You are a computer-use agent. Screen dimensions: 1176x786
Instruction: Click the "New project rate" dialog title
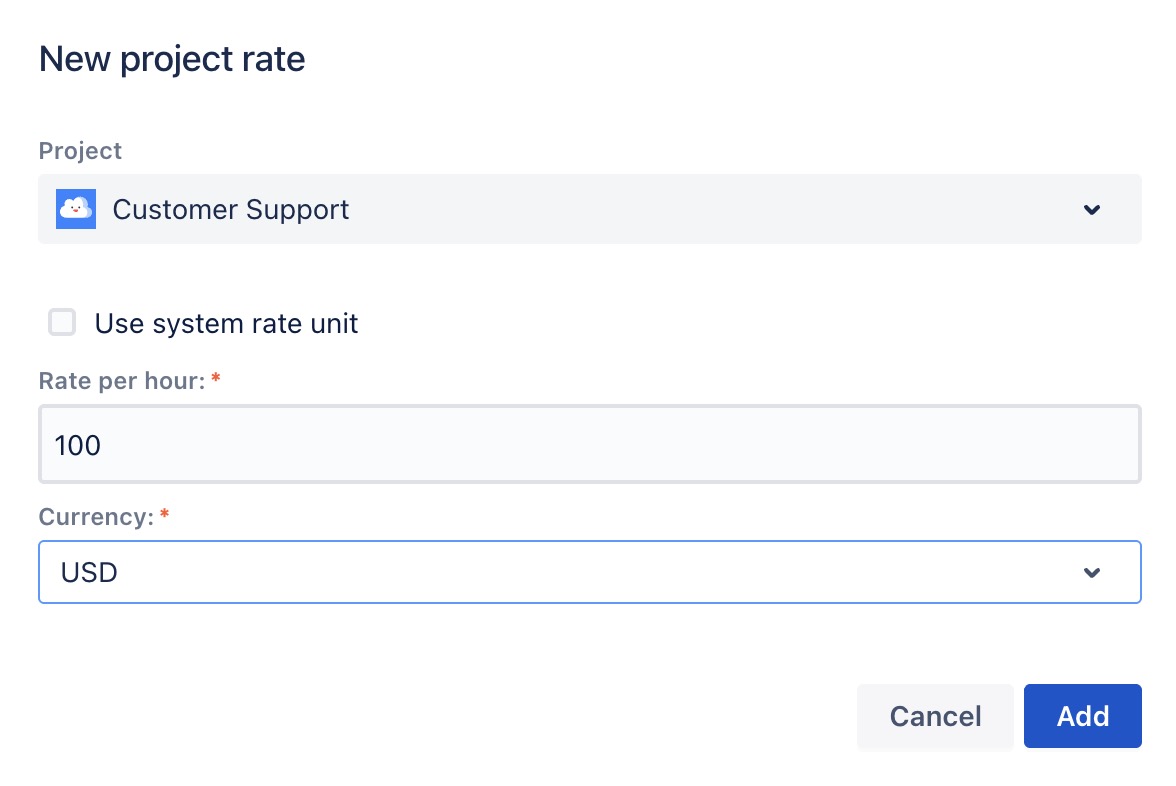[172, 60]
